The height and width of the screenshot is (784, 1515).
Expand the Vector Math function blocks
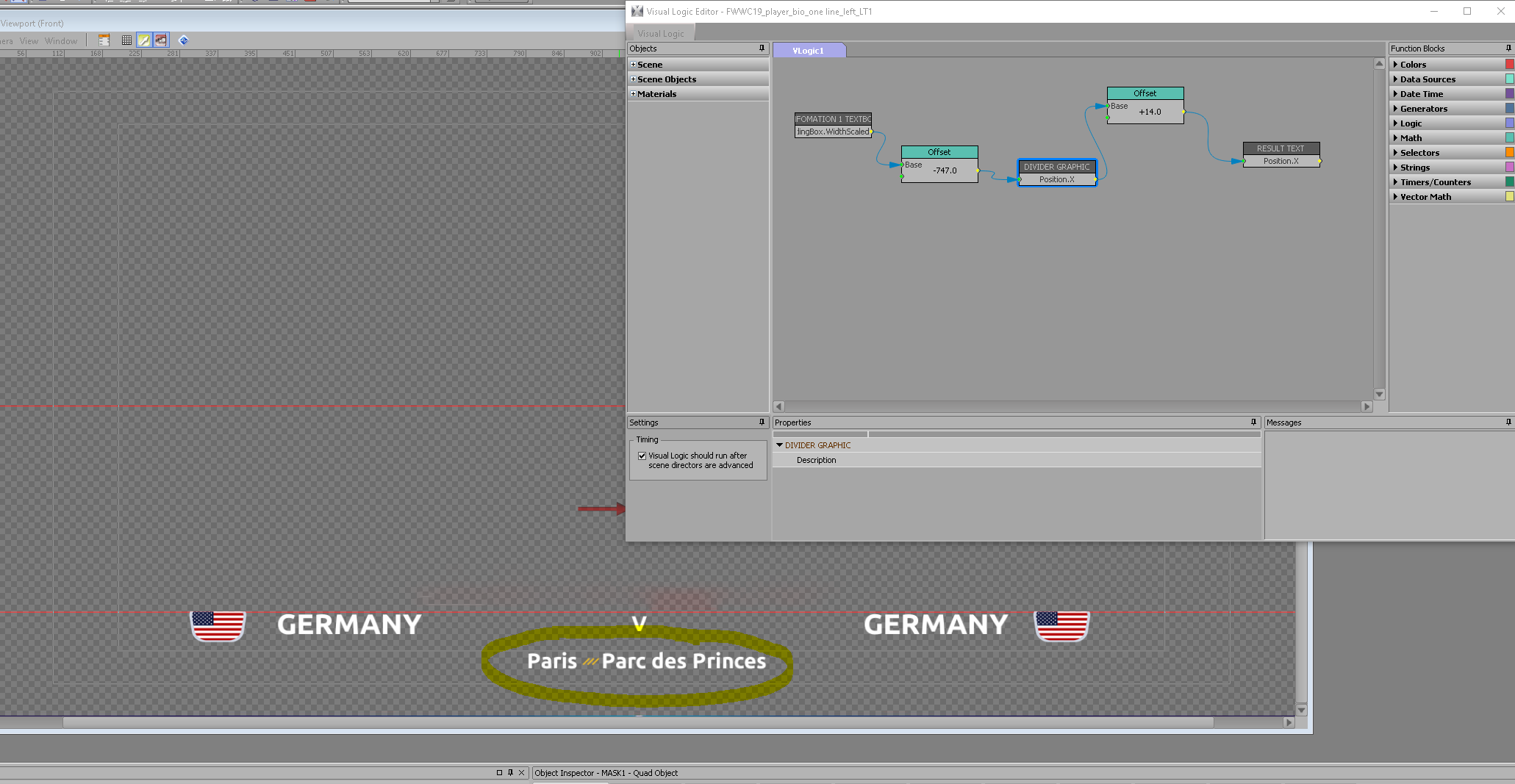tap(1395, 197)
